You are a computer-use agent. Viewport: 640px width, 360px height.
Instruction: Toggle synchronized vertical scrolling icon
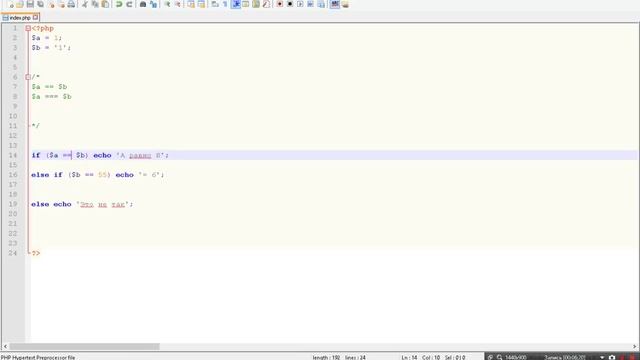pyautogui.click(x=191, y=4)
